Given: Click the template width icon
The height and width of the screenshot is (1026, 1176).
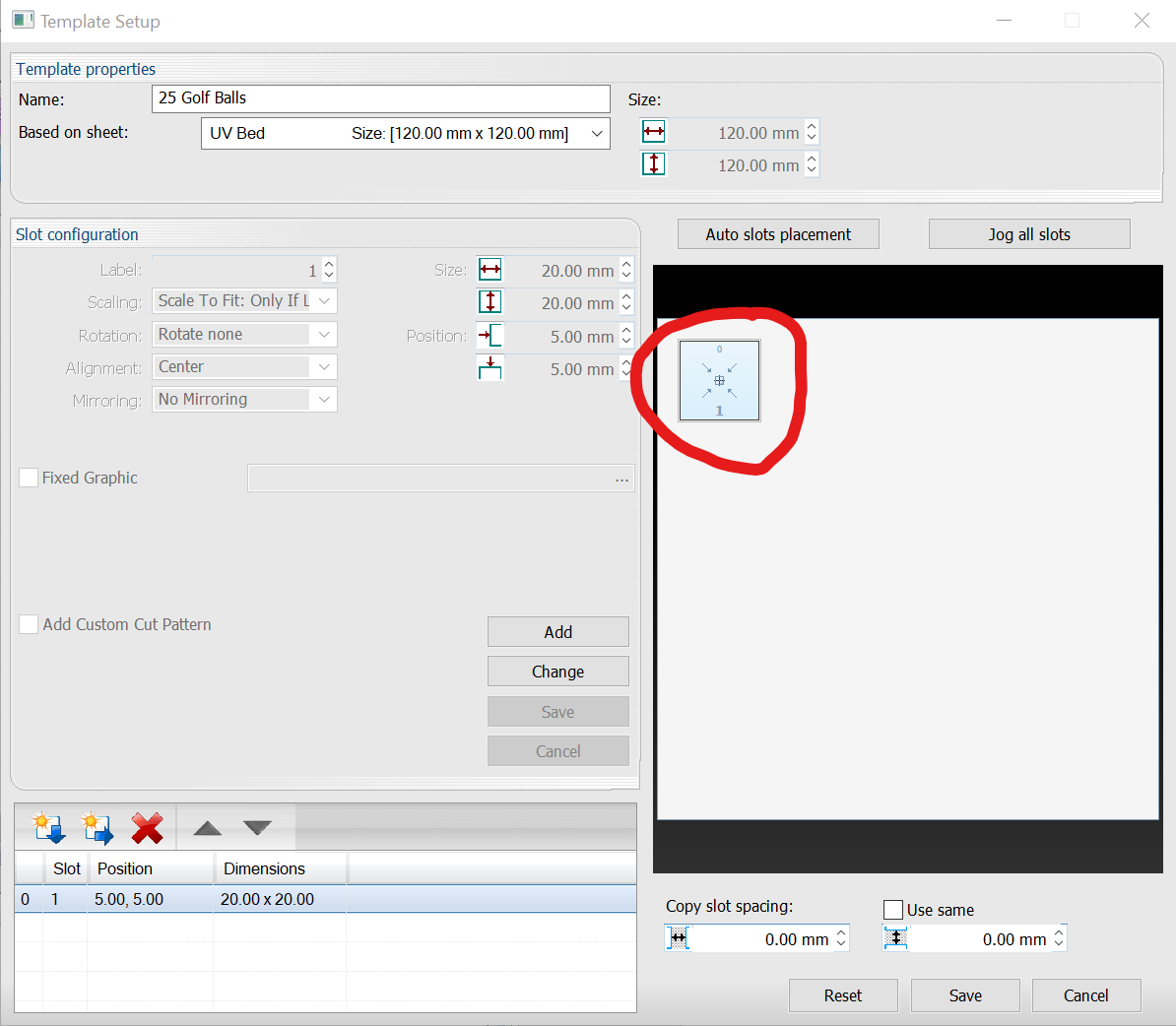Looking at the screenshot, I should pyautogui.click(x=653, y=132).
